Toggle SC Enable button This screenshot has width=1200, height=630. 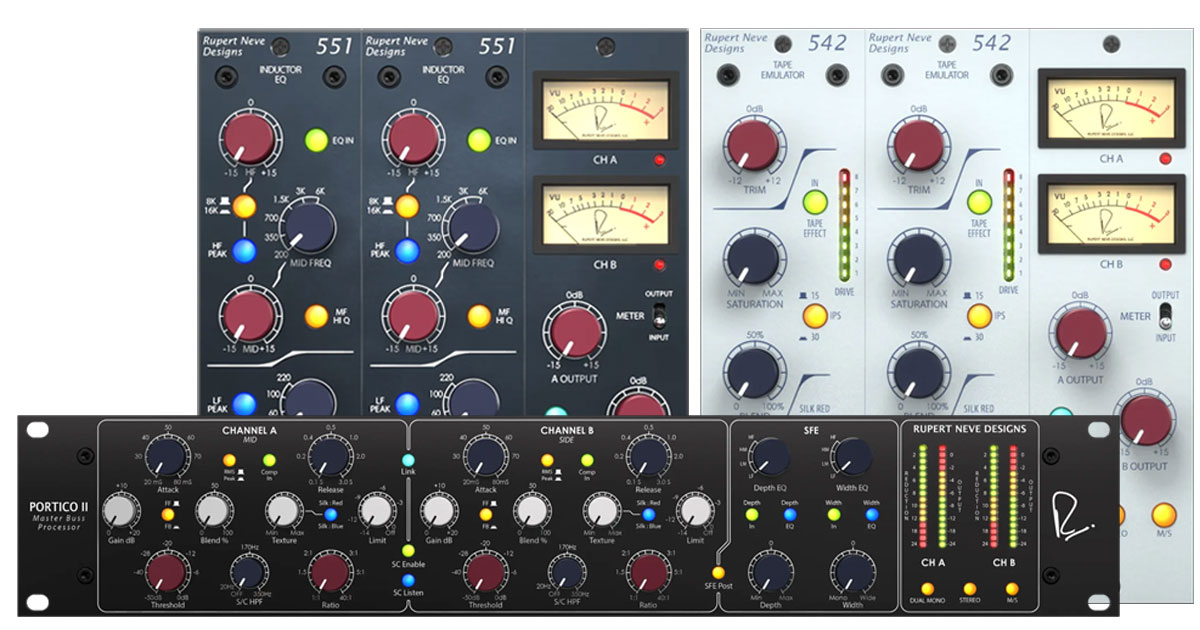(408, 551)
